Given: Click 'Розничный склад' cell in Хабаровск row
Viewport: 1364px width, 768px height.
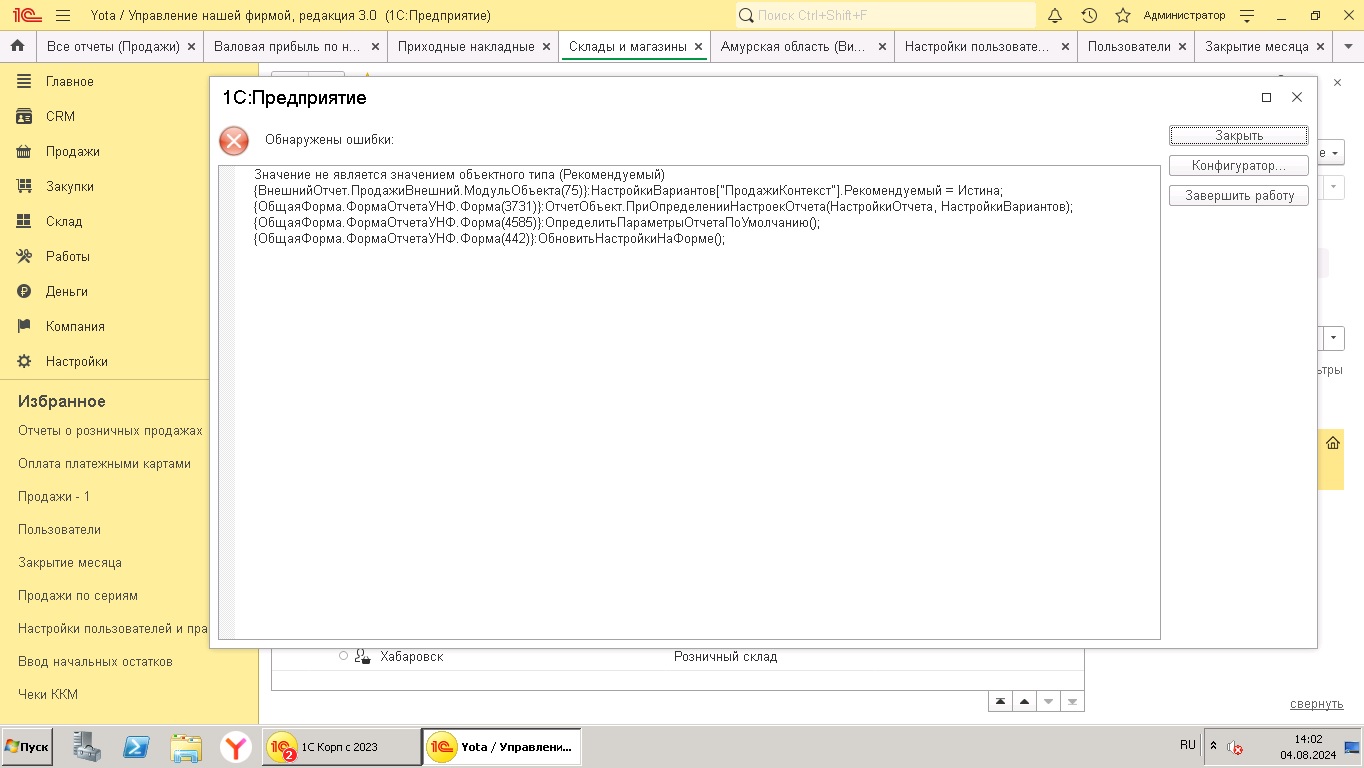Looking at the screenshot, I should tap(726, 657).
